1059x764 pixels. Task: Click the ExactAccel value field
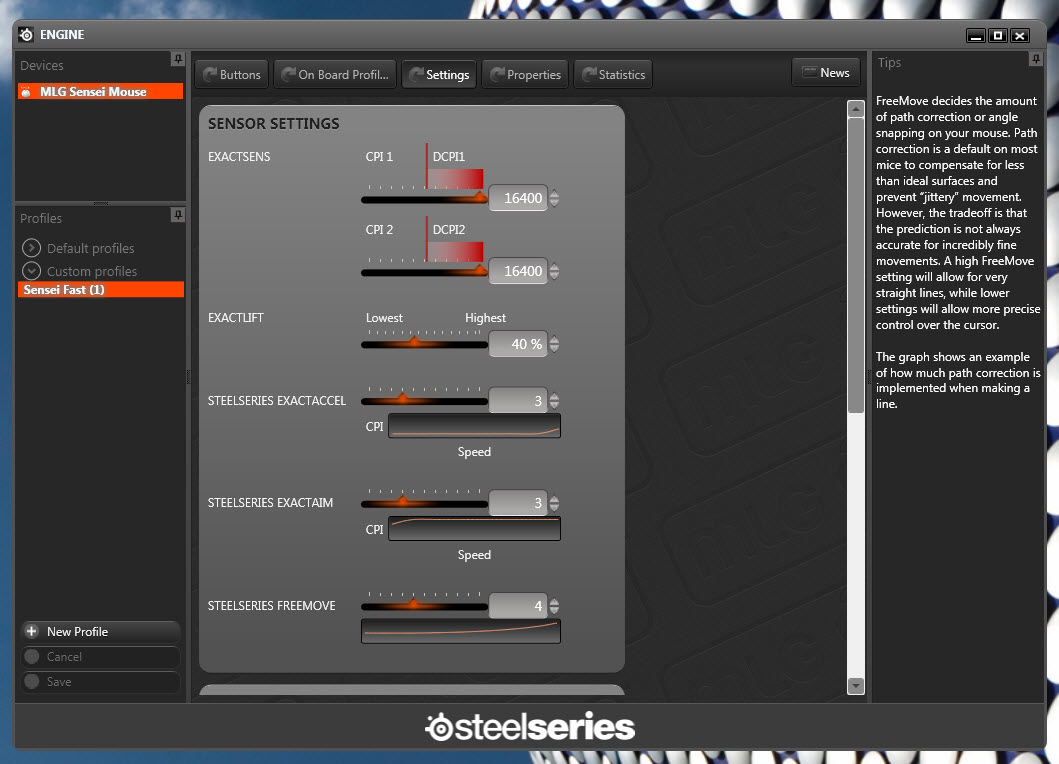(518, 401)
